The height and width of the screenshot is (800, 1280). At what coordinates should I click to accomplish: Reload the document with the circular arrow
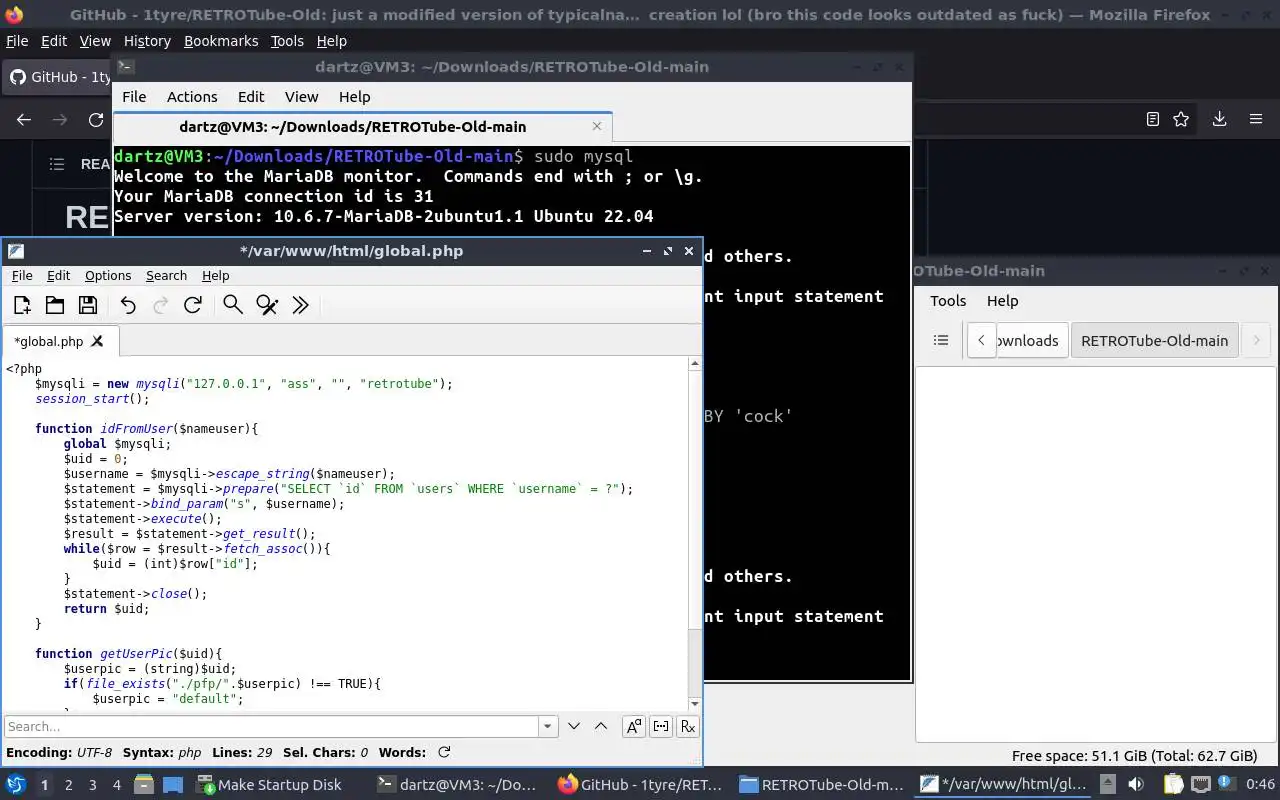[193, 306]
